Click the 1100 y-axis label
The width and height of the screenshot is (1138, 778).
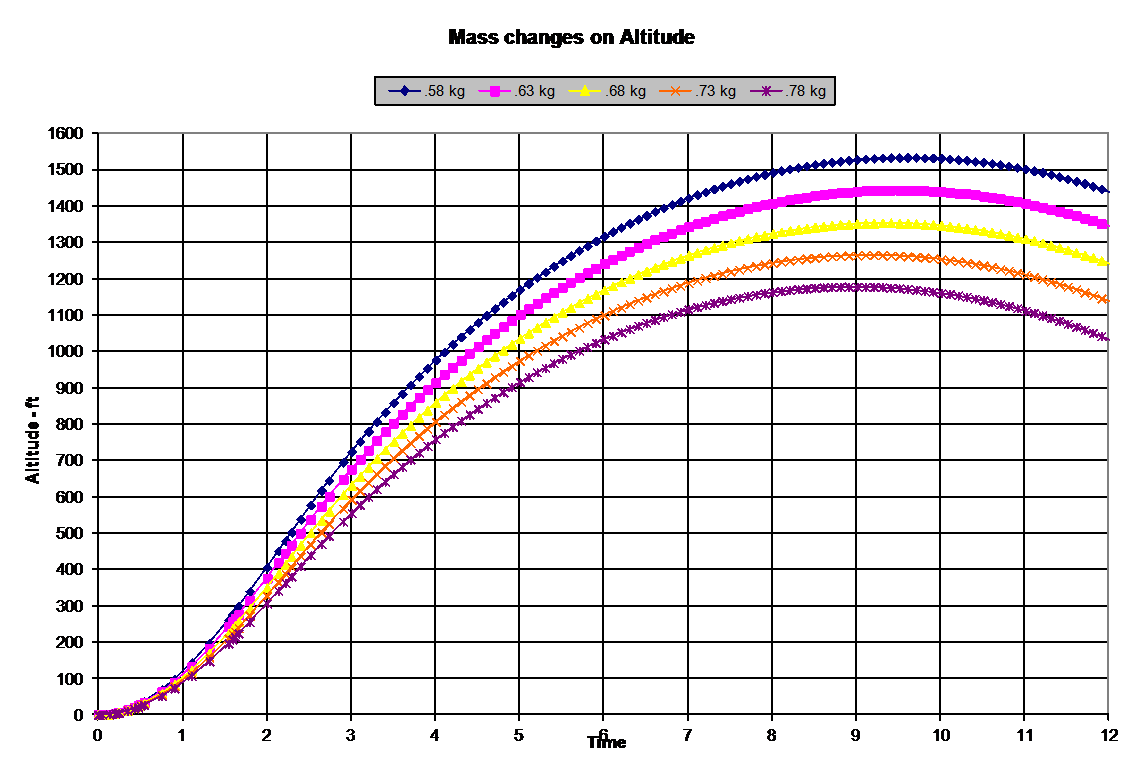[x=65, y=315]
